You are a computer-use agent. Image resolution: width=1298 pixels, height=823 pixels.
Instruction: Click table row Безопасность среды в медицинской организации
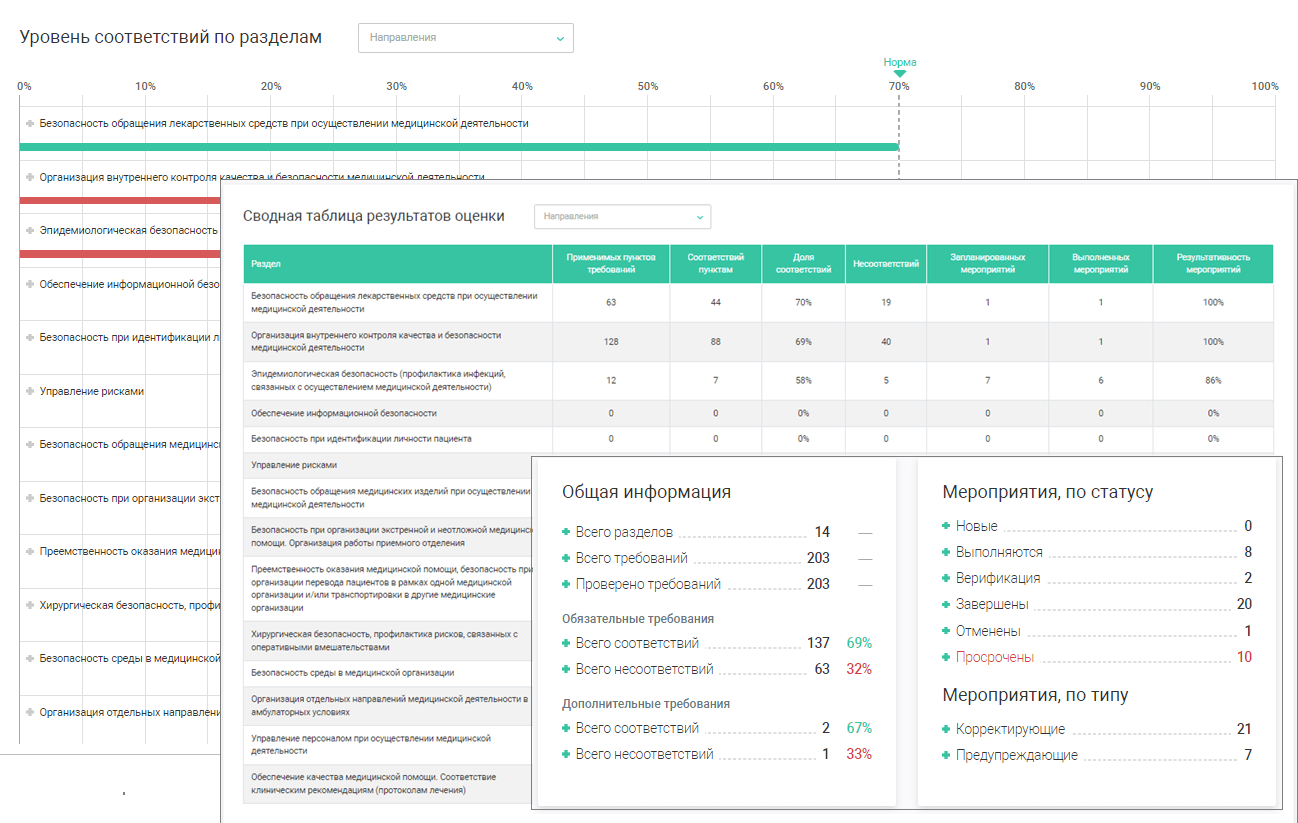coord(388,673)
